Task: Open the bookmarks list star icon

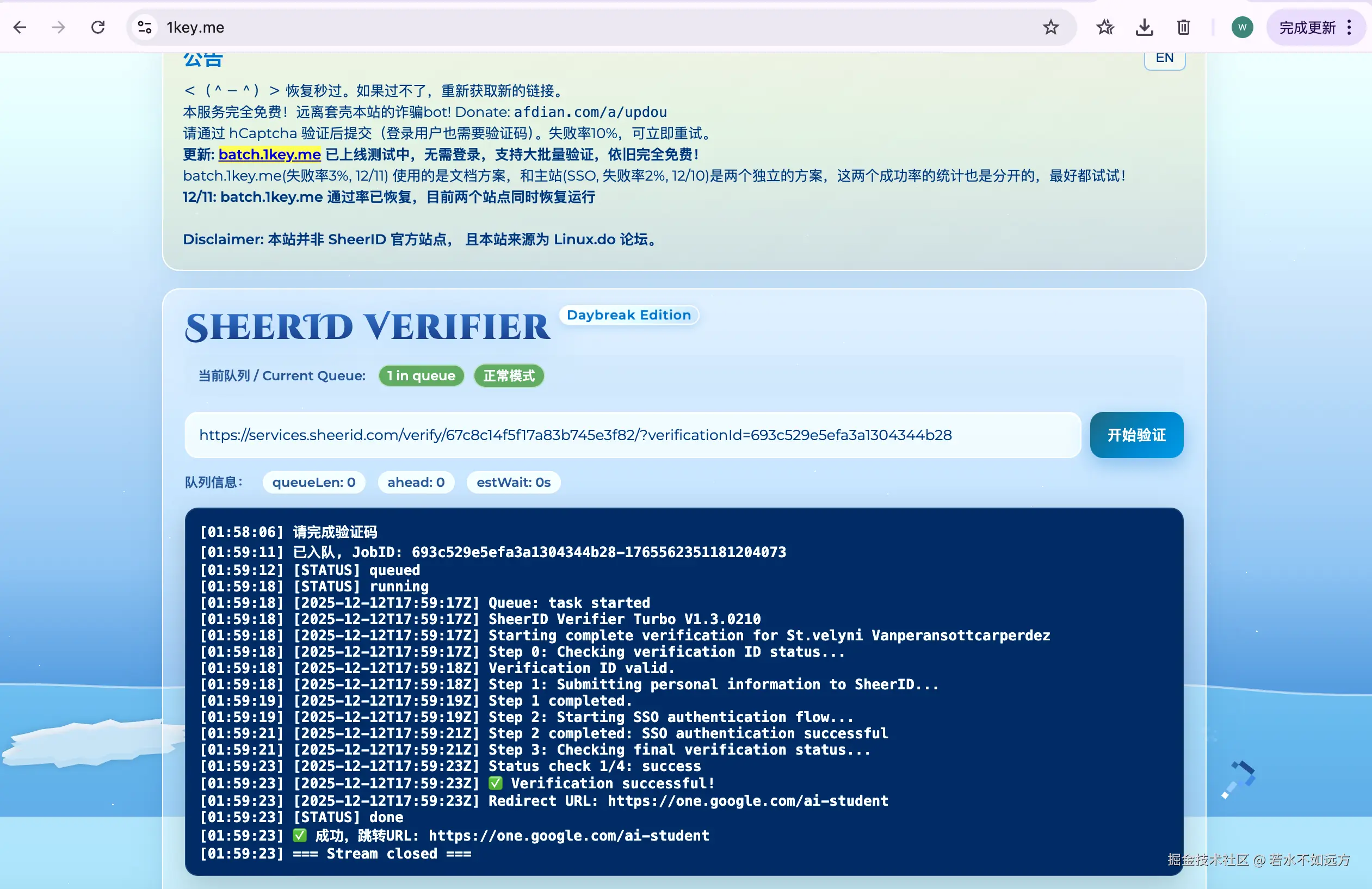Action: click(x=1104, y=27)
